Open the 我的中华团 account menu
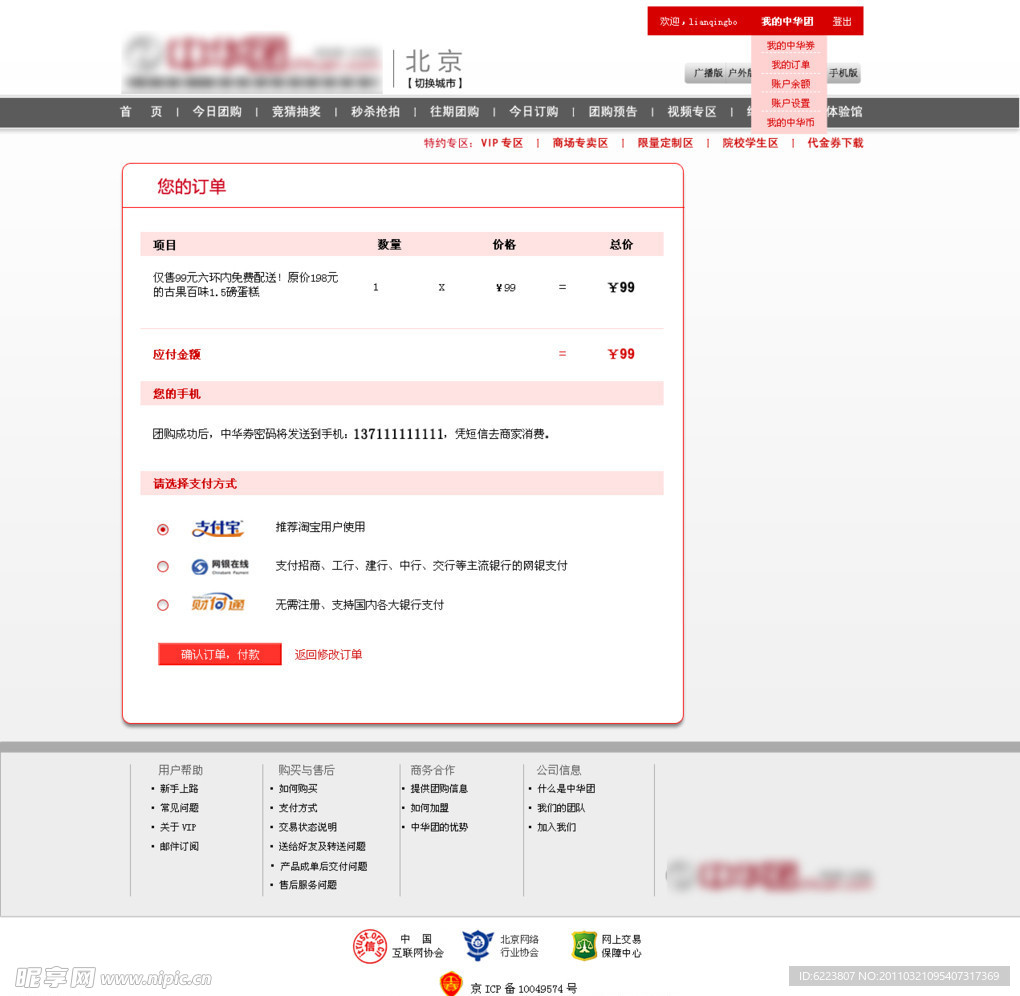Screen dimensions: 1020x996 (786, 20)
